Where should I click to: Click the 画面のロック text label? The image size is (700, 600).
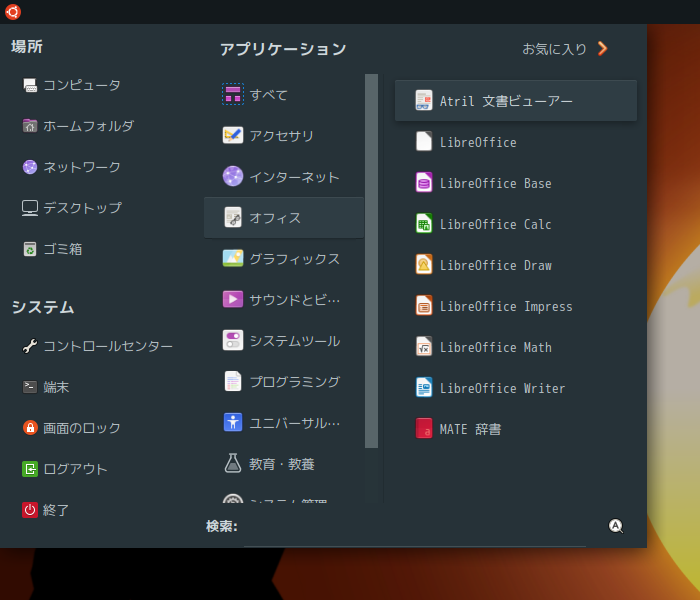[x=82, y=428]
